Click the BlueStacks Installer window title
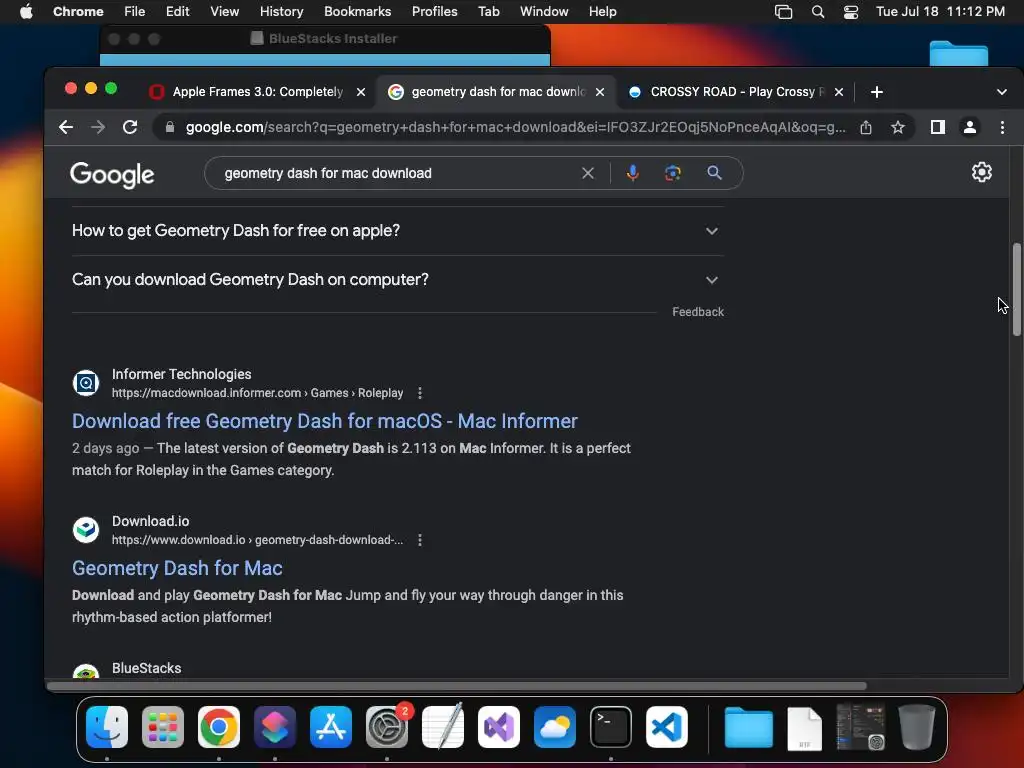The image size is (1024, 768). [332, 39]
